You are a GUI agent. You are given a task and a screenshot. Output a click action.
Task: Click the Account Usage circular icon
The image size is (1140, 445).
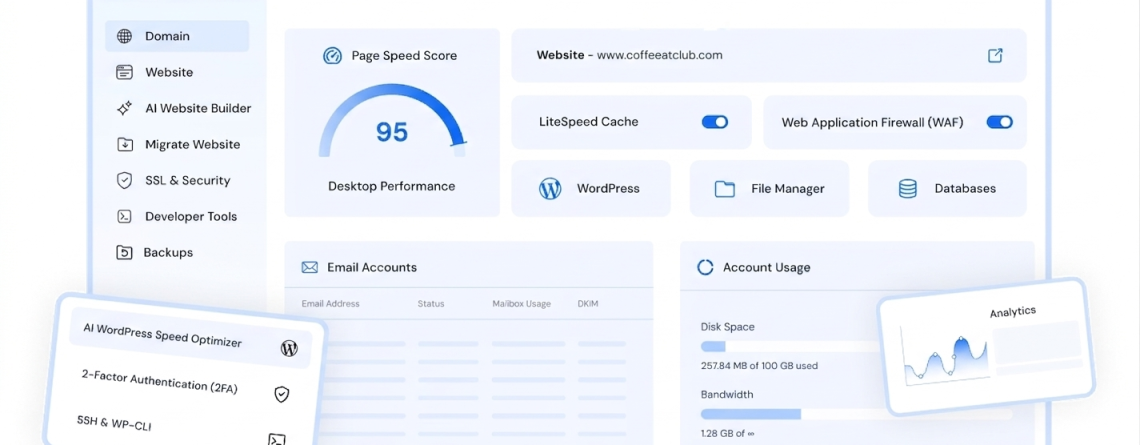[x=705, y=268]
